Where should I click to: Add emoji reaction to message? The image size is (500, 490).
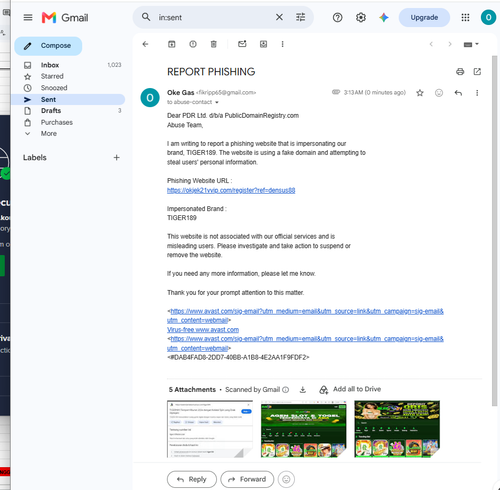point(439,93)
